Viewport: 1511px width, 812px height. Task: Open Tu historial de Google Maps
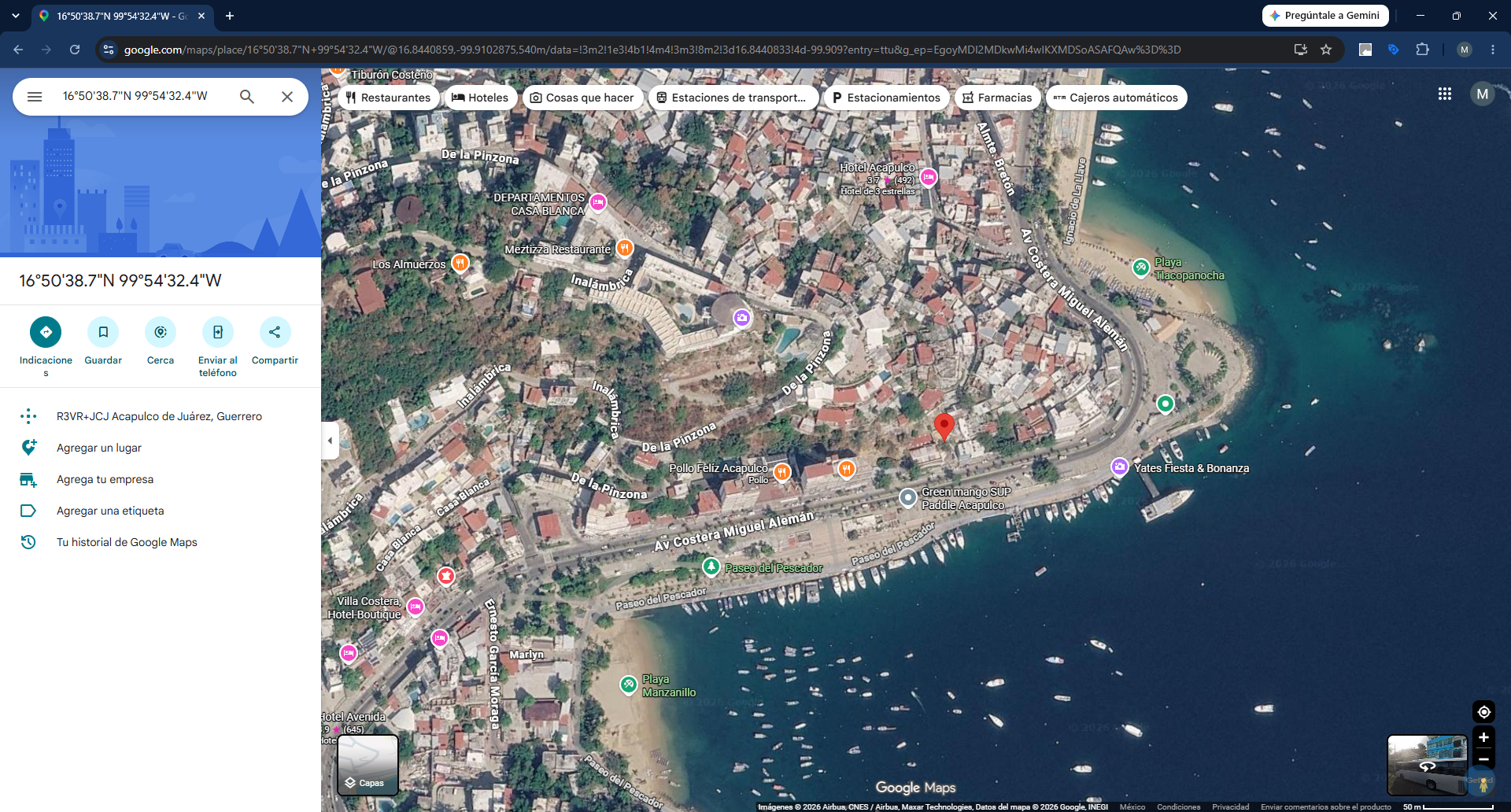click(x=161, y=542)
